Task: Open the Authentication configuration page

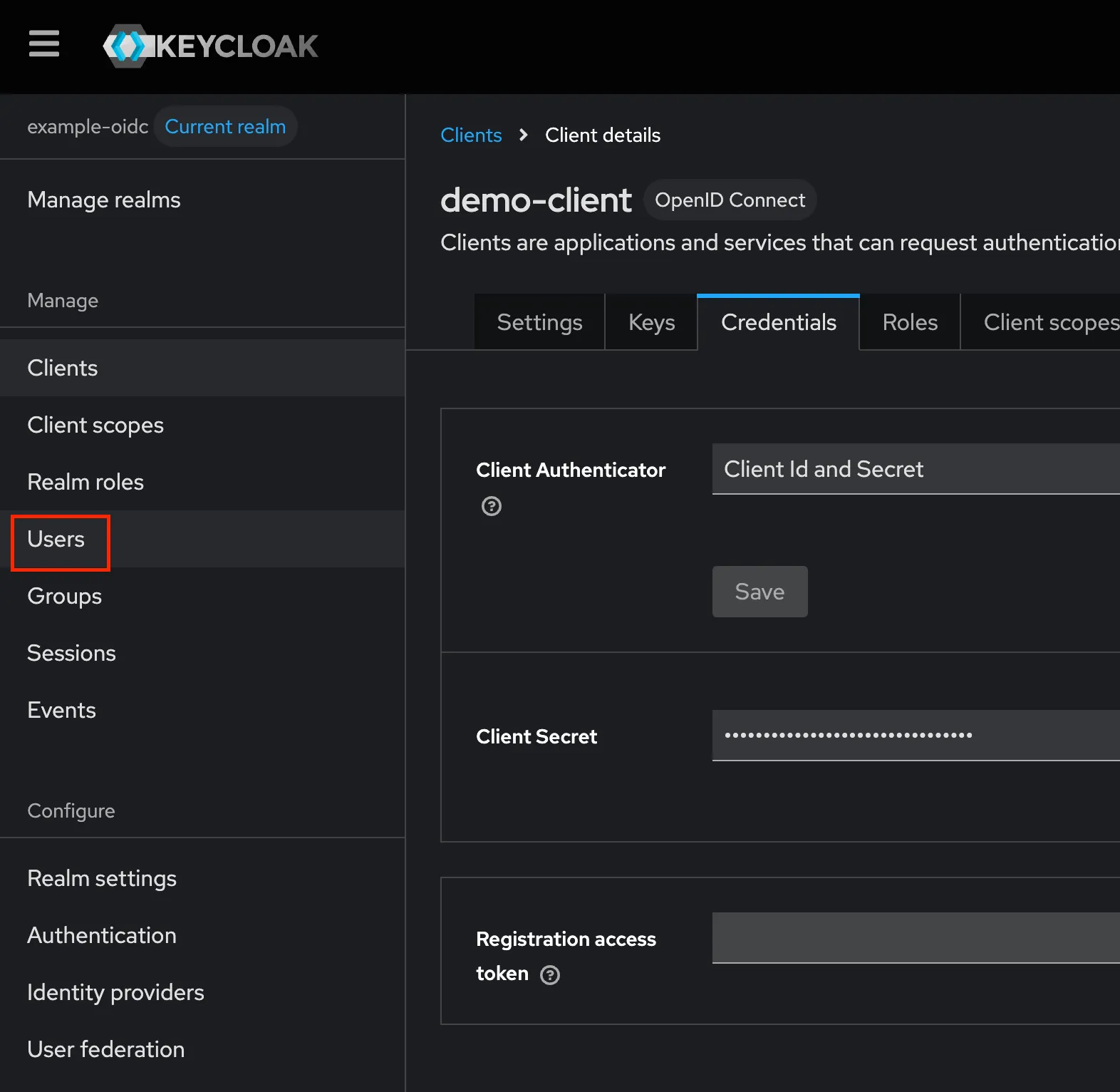Action: pos(102,936)
